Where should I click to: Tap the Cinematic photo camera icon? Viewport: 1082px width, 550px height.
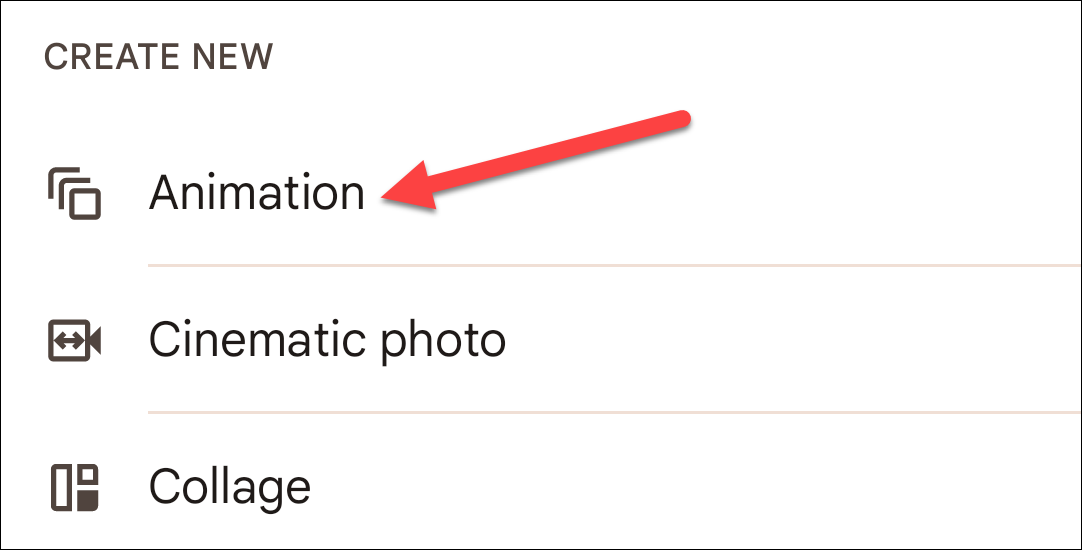click(x=75, y=341)
